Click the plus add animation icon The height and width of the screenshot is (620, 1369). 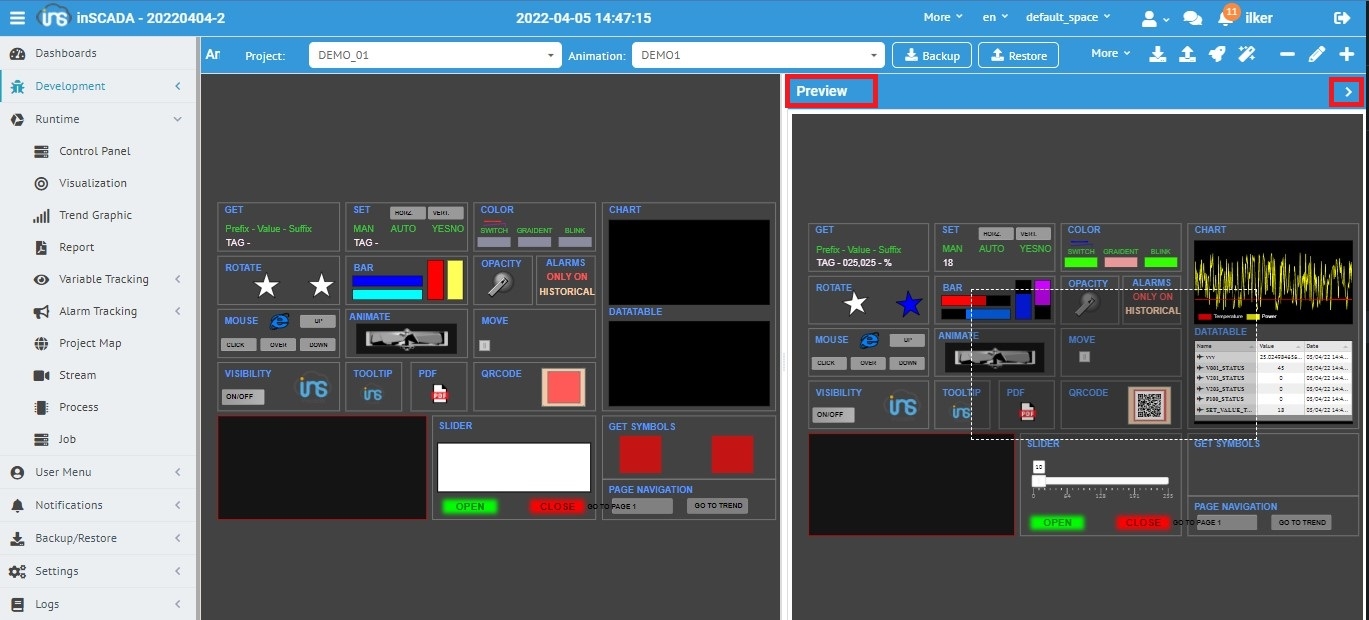click(x=1346, y=54)
